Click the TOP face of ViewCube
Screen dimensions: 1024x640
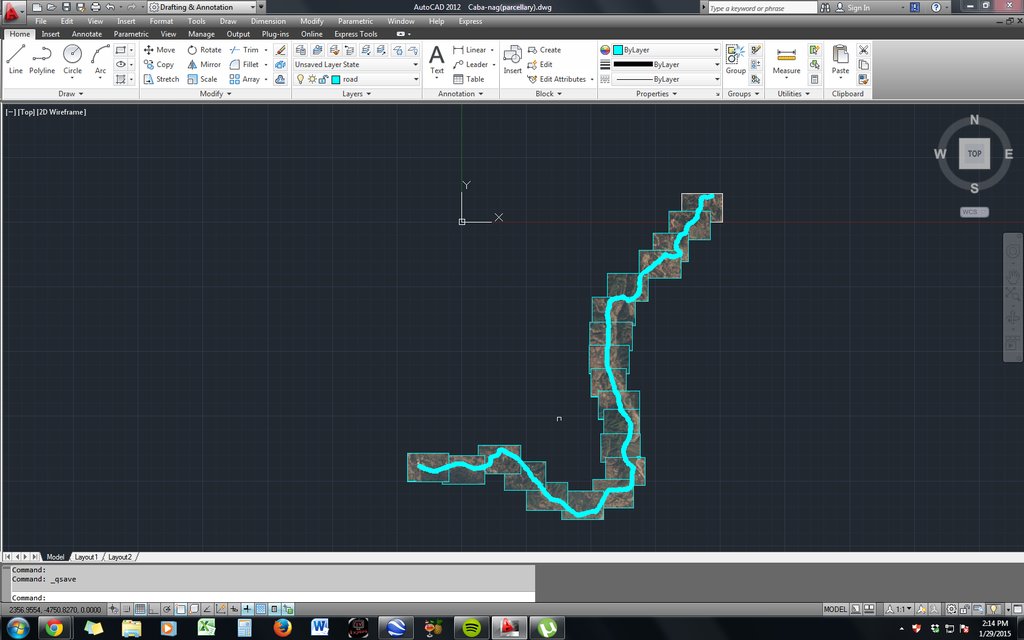[974, 154]
